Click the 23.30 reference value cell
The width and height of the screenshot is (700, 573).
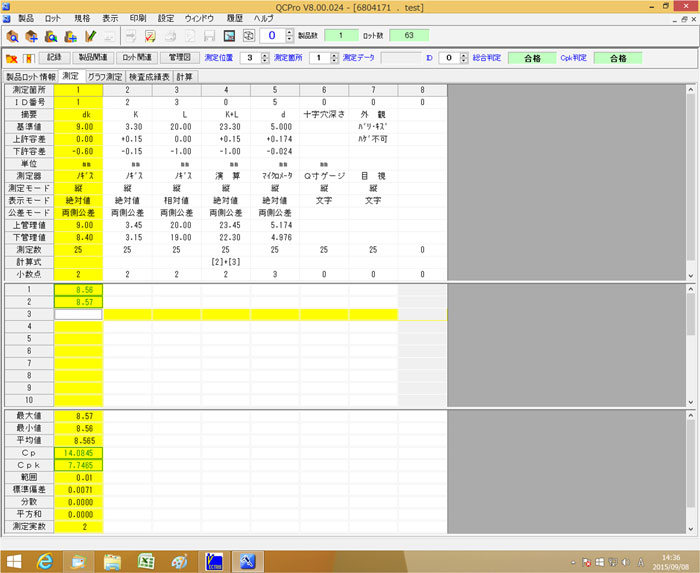pos(226,127)
